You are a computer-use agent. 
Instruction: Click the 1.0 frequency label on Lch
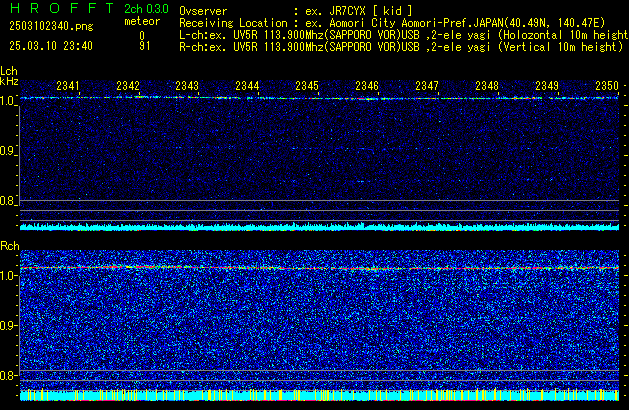pyautogui.click(x=8, y=101)
